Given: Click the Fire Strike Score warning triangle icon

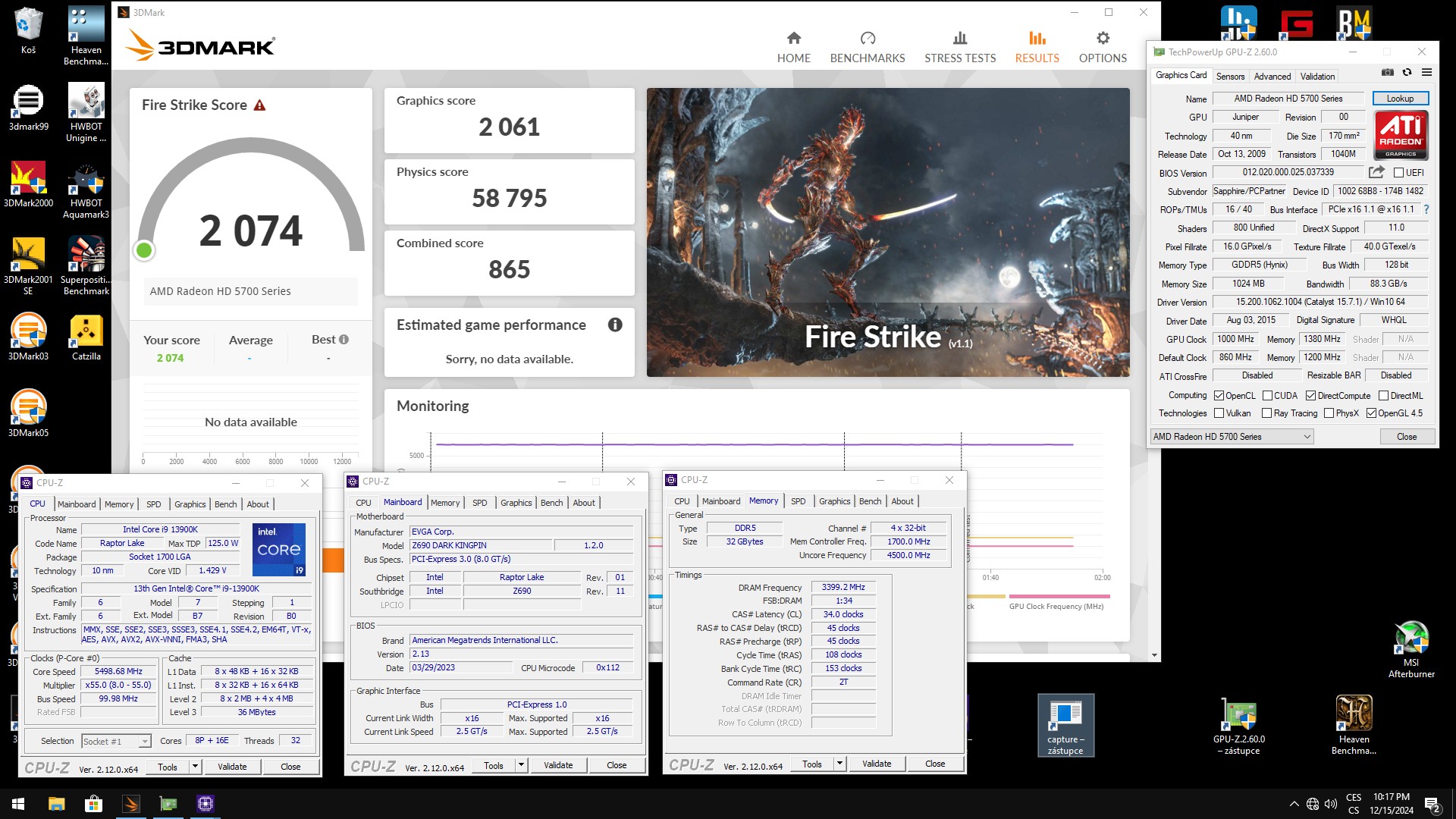Looking at the screenshot, I should (x=259, y=105).
